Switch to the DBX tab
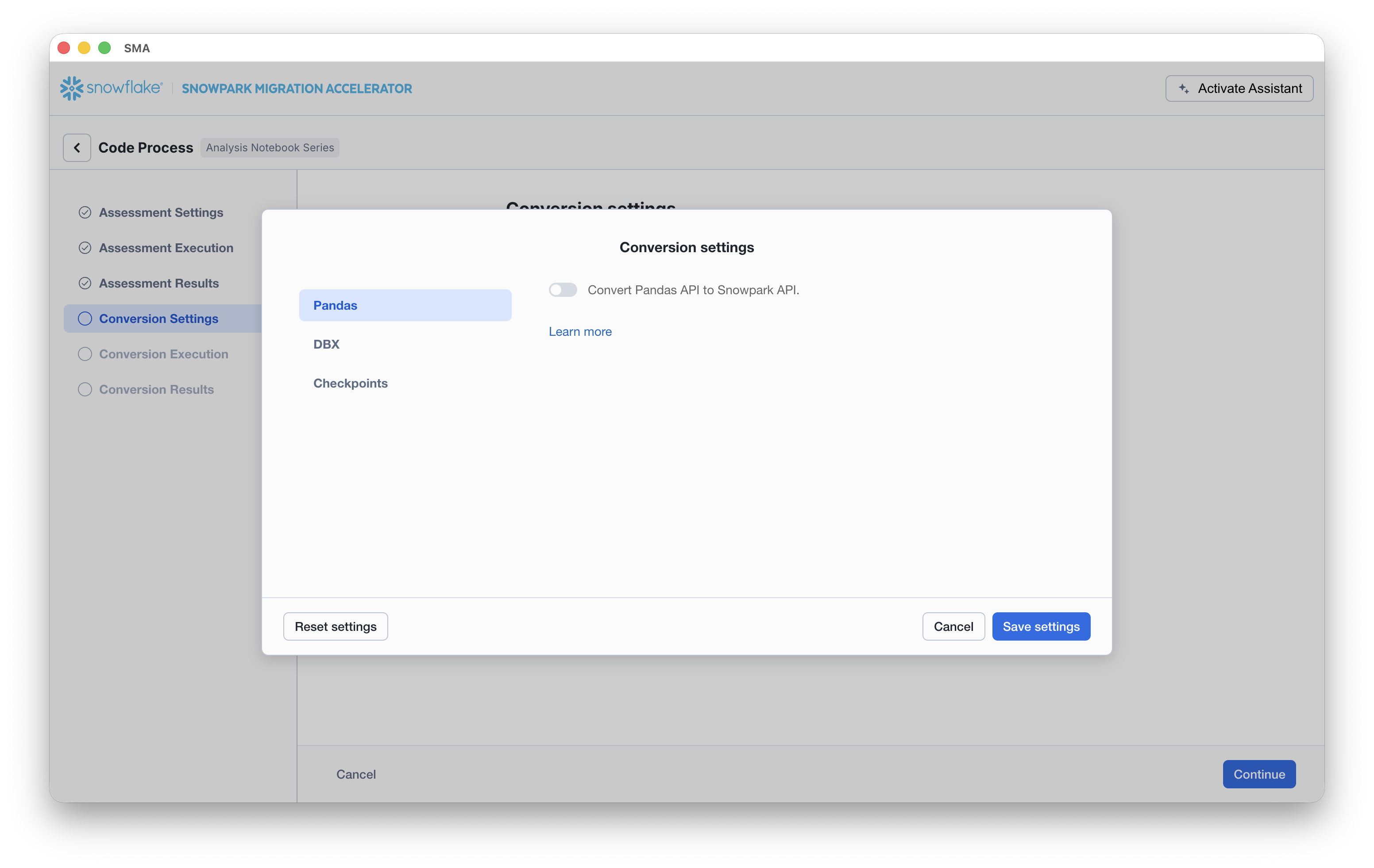The height and width of the screenshot is (868, 1374). point(326,344)
